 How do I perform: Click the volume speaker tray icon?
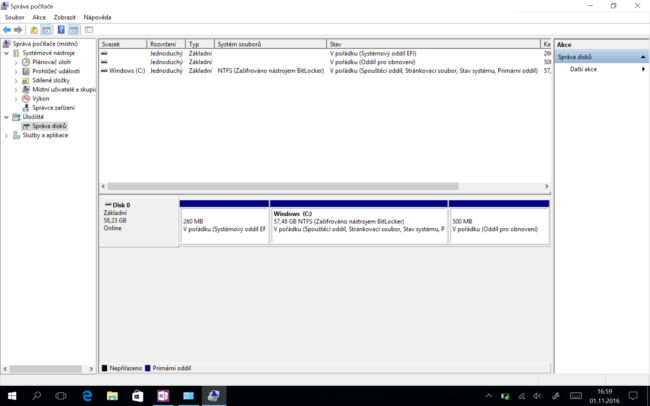point(538,396)
